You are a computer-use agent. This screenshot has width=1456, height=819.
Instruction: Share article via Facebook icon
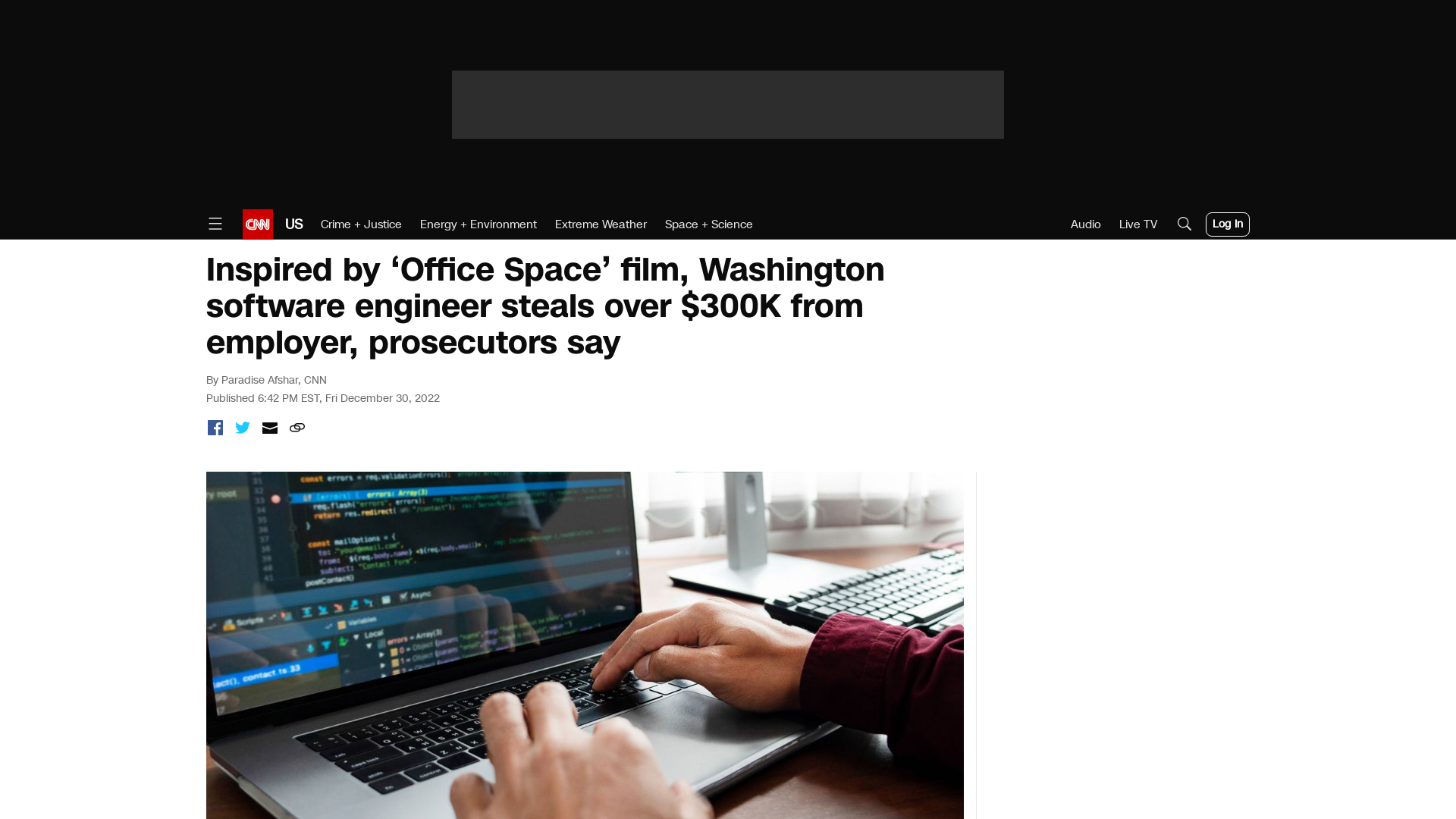click(214, 428)
